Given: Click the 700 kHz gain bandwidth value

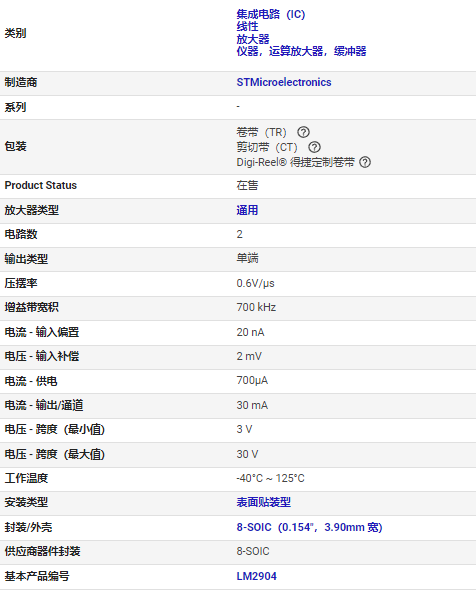Looking at the screenshot, I should [256, 307].
